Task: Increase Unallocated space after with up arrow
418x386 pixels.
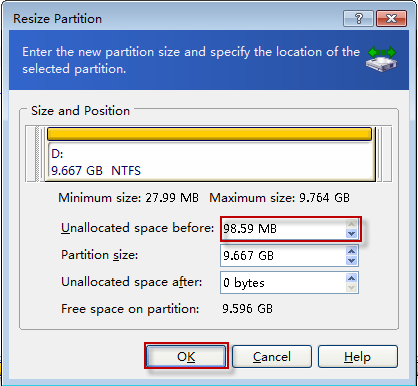Action: pyautogui.click(x=351, y=278)
